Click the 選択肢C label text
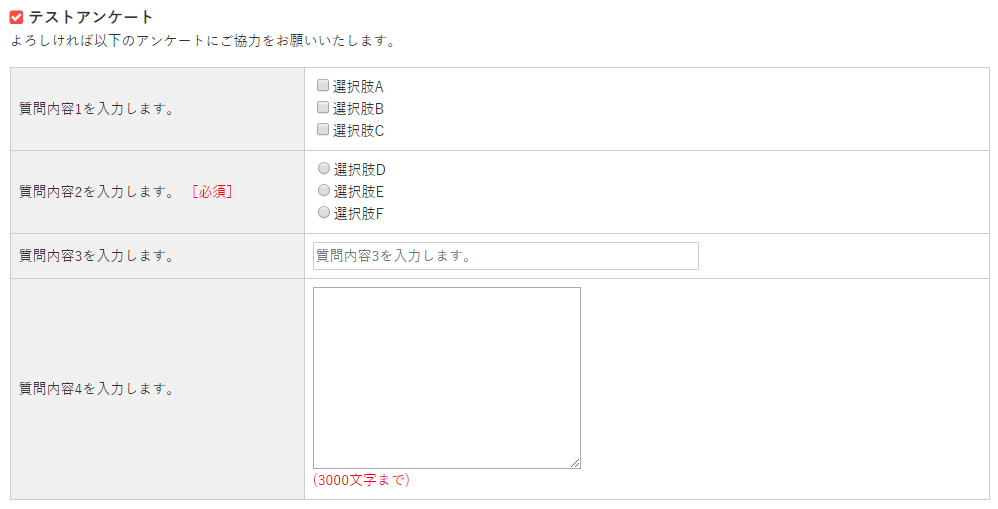998x509 pixels. [x=358, y=130]
